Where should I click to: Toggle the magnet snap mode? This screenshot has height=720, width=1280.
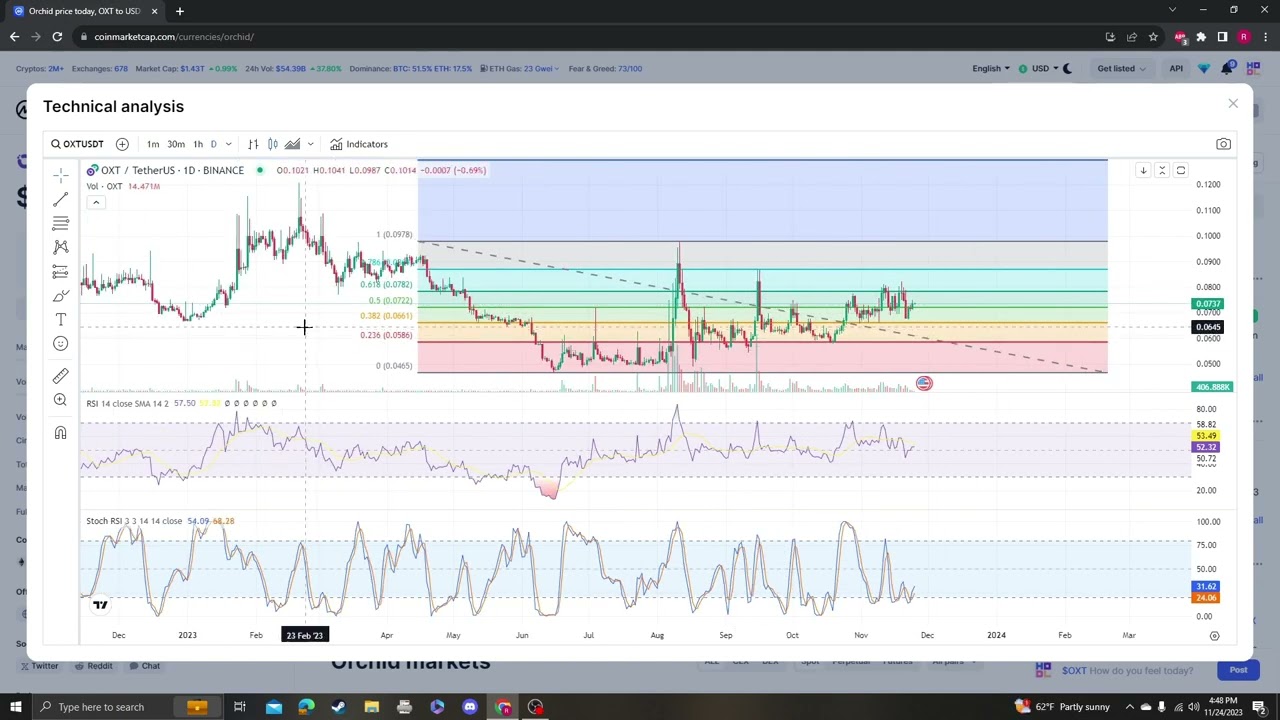click(60, 433)
